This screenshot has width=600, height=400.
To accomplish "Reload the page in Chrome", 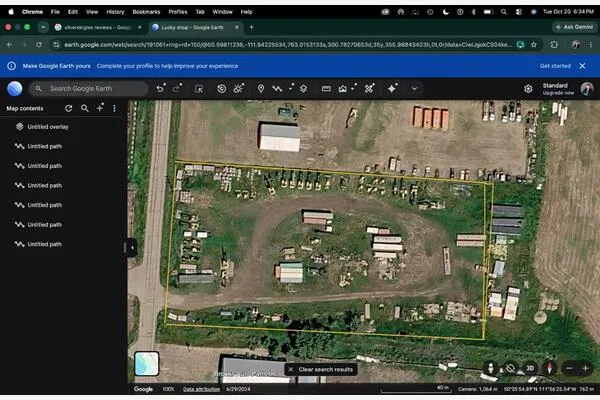I will tap(39, 45).
